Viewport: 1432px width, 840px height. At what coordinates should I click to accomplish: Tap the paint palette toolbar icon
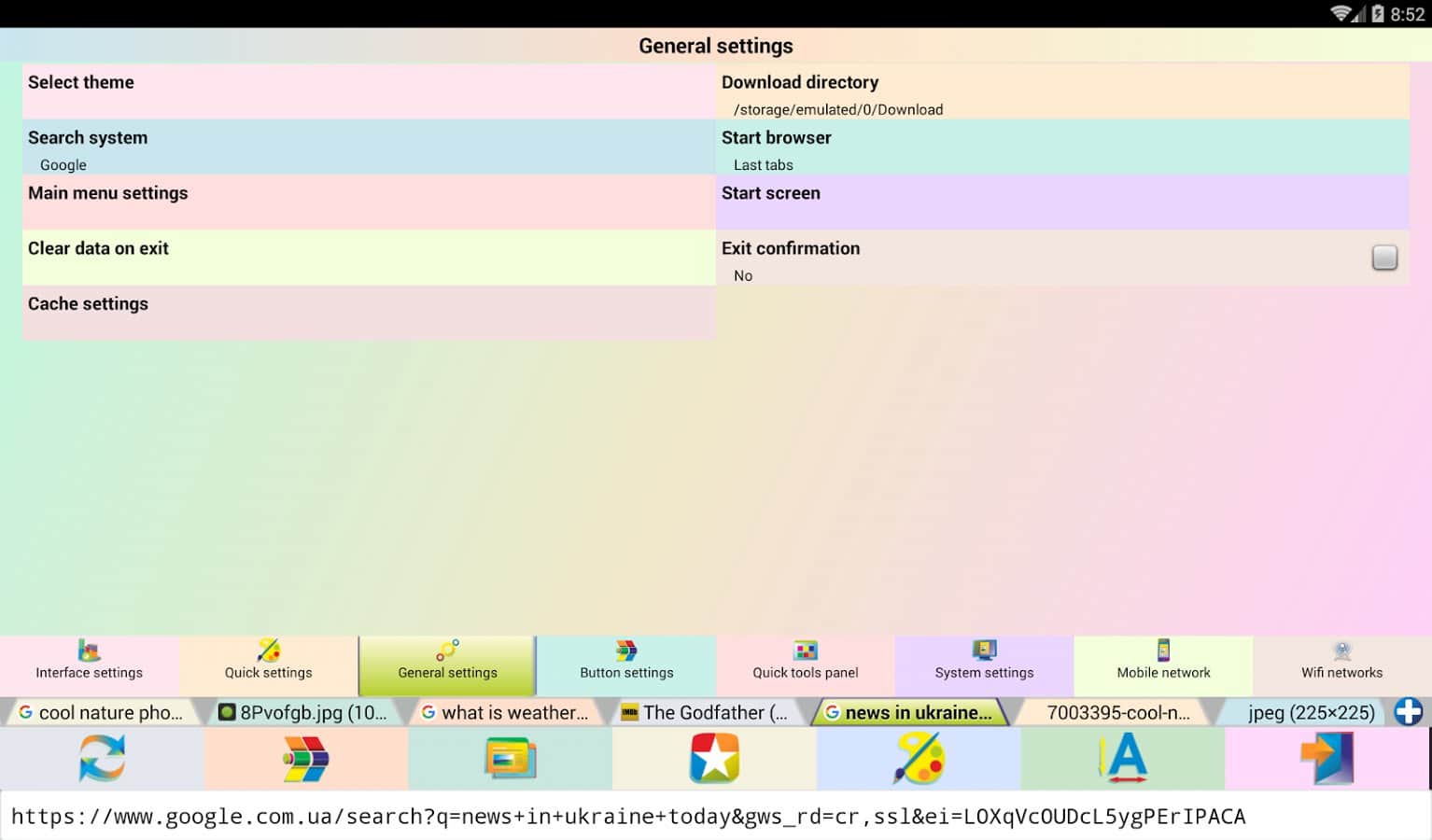pos(919,758)
